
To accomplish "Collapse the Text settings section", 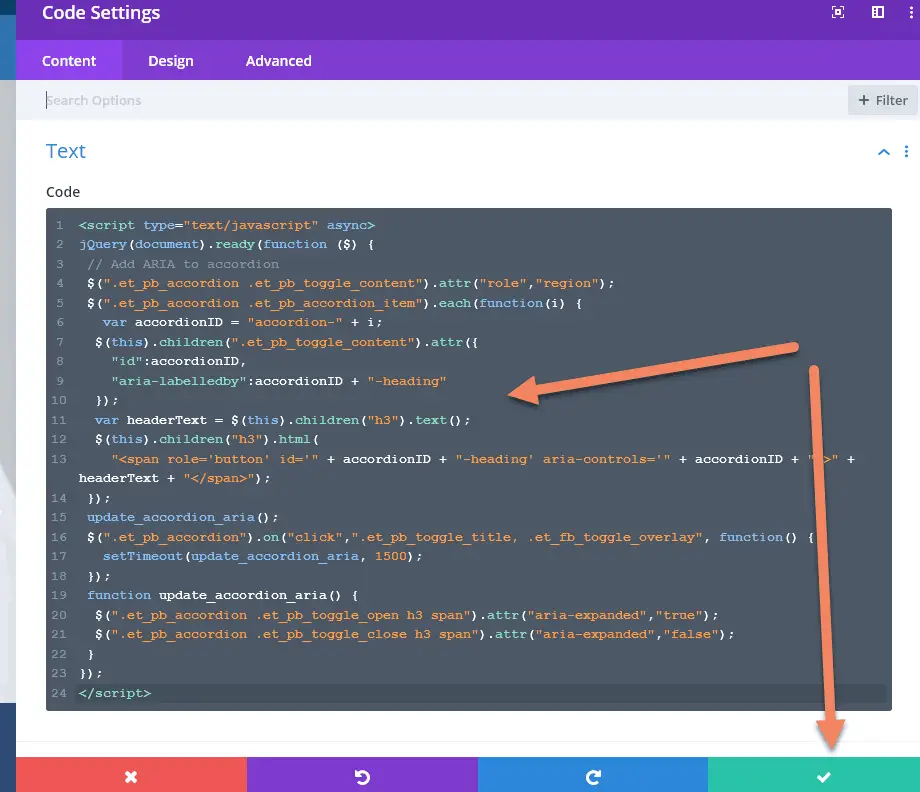I will point(883,151).
